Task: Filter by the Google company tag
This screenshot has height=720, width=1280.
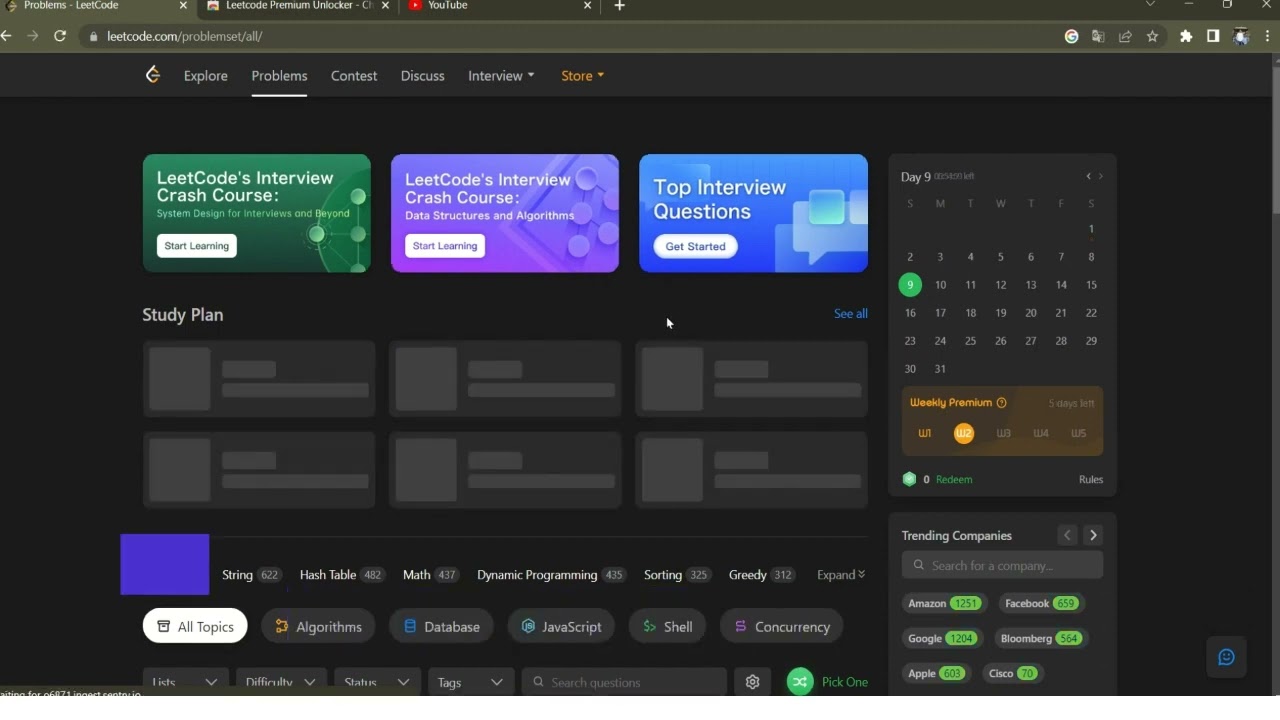Action: (942, 638)
